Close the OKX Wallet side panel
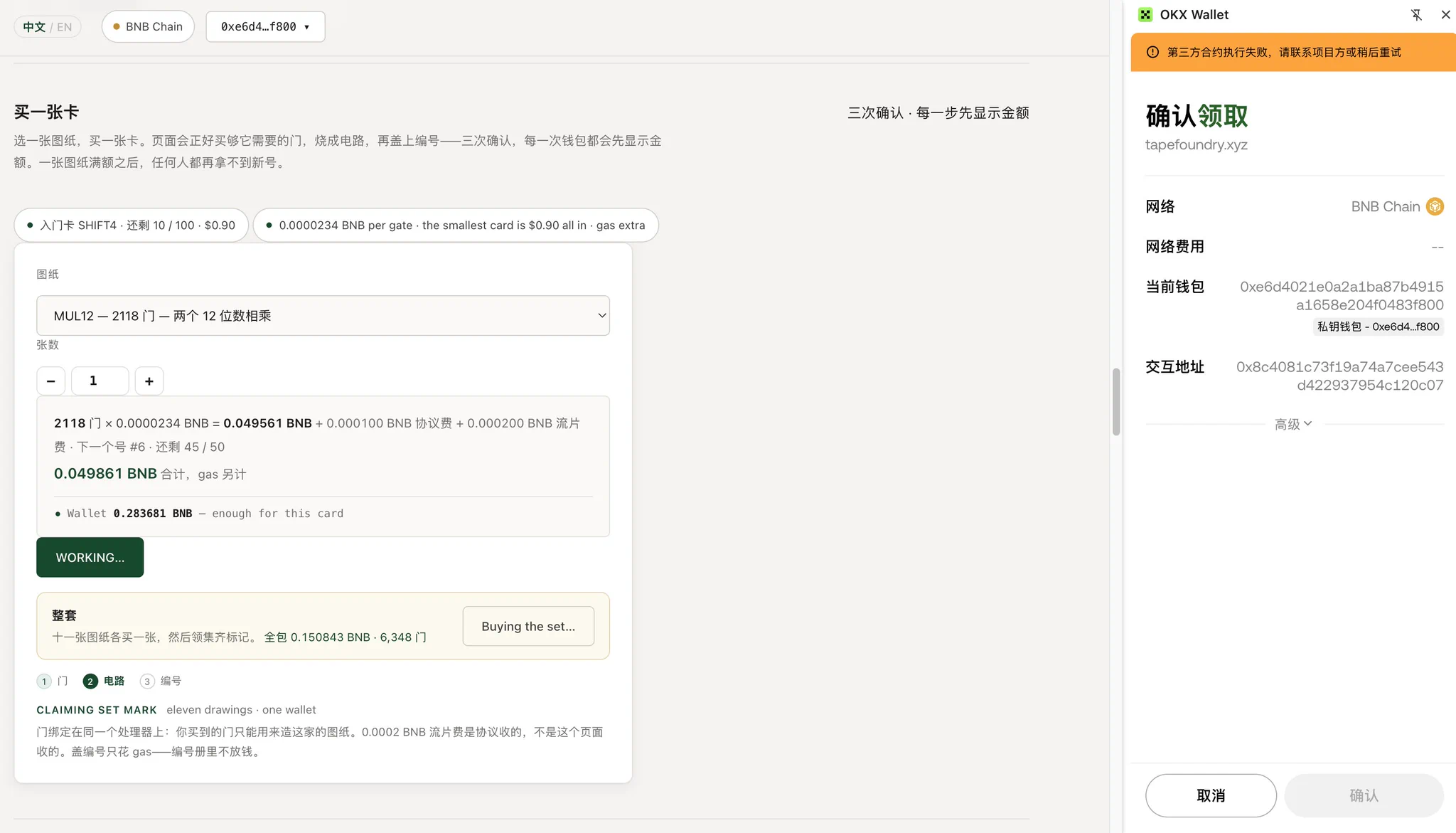Viewport: 1456px width, 833px height. (1445, 15)
